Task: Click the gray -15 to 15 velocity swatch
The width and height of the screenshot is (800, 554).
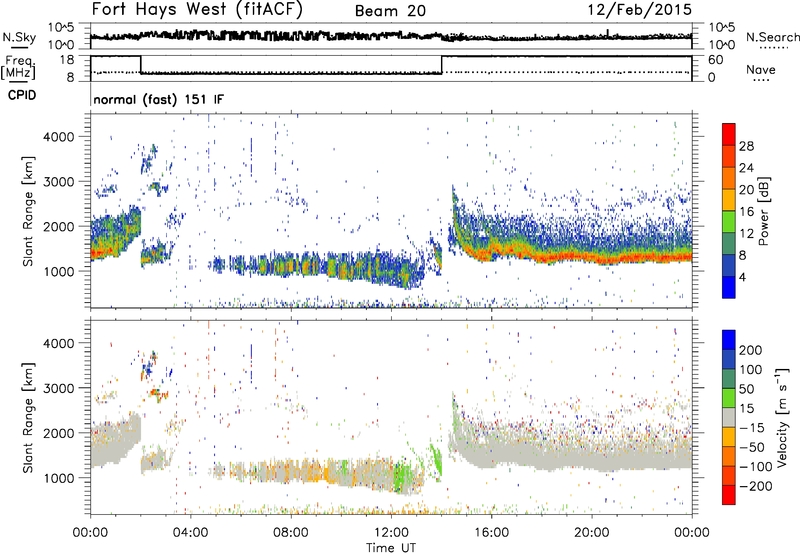Action: [x=729, y=417]
